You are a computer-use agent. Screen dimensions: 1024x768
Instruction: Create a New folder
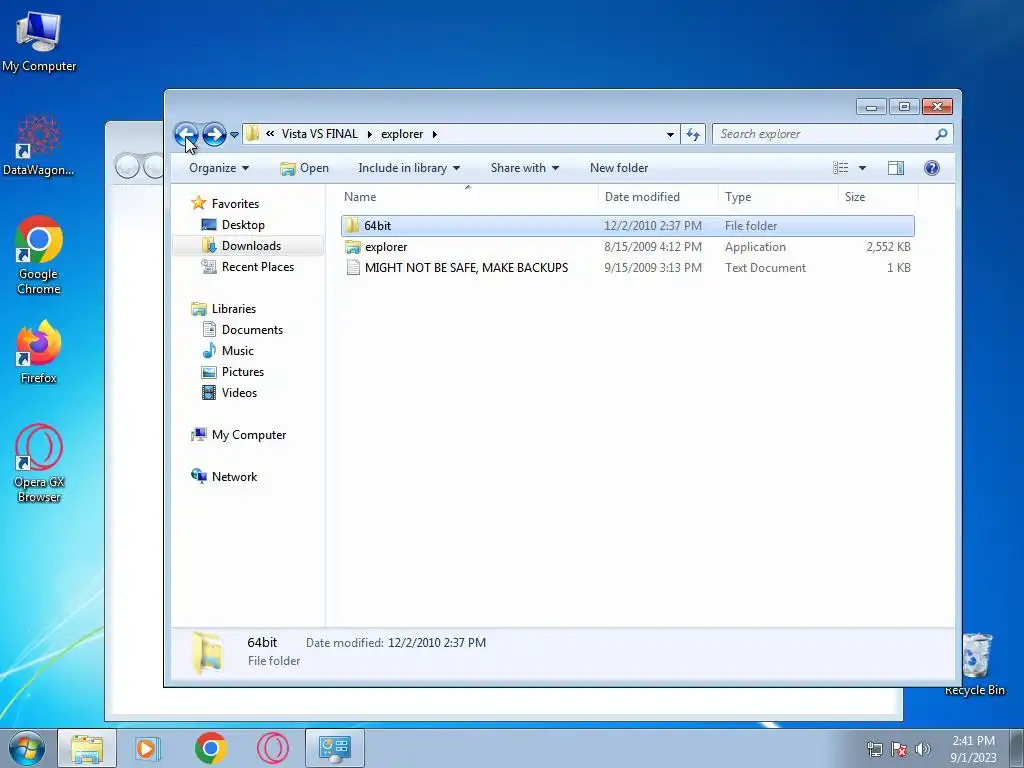pyautogui.click(x=619, y=168)
